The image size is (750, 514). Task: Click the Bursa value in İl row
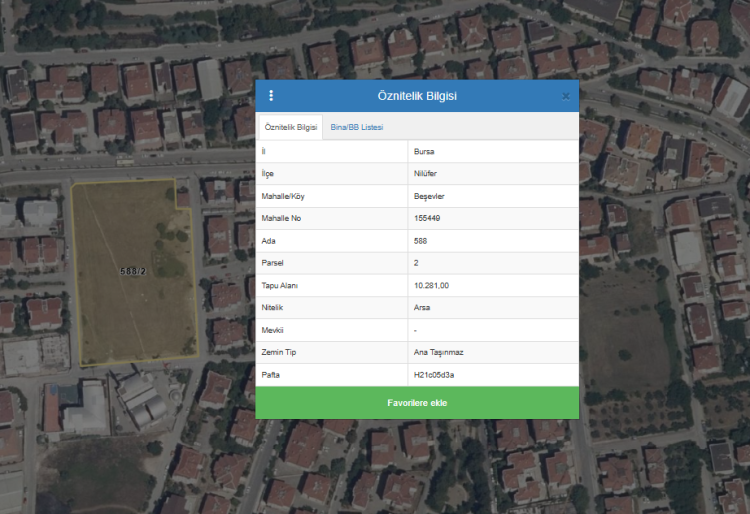(424, 152)
